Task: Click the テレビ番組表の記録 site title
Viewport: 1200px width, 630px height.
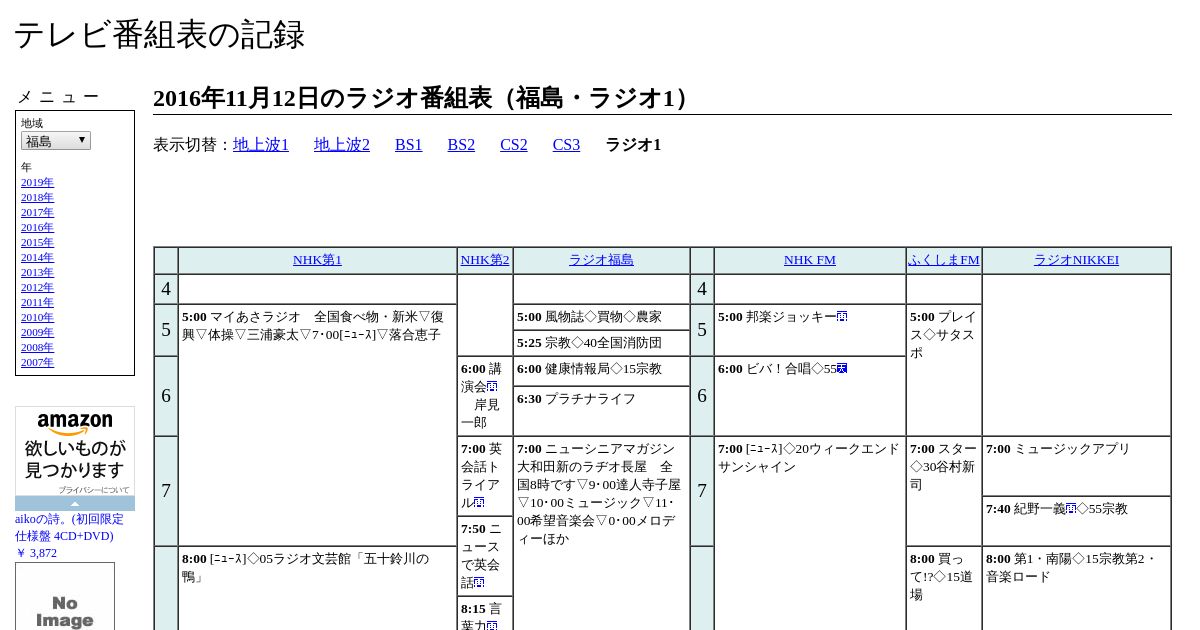Action: pos(159,35)
